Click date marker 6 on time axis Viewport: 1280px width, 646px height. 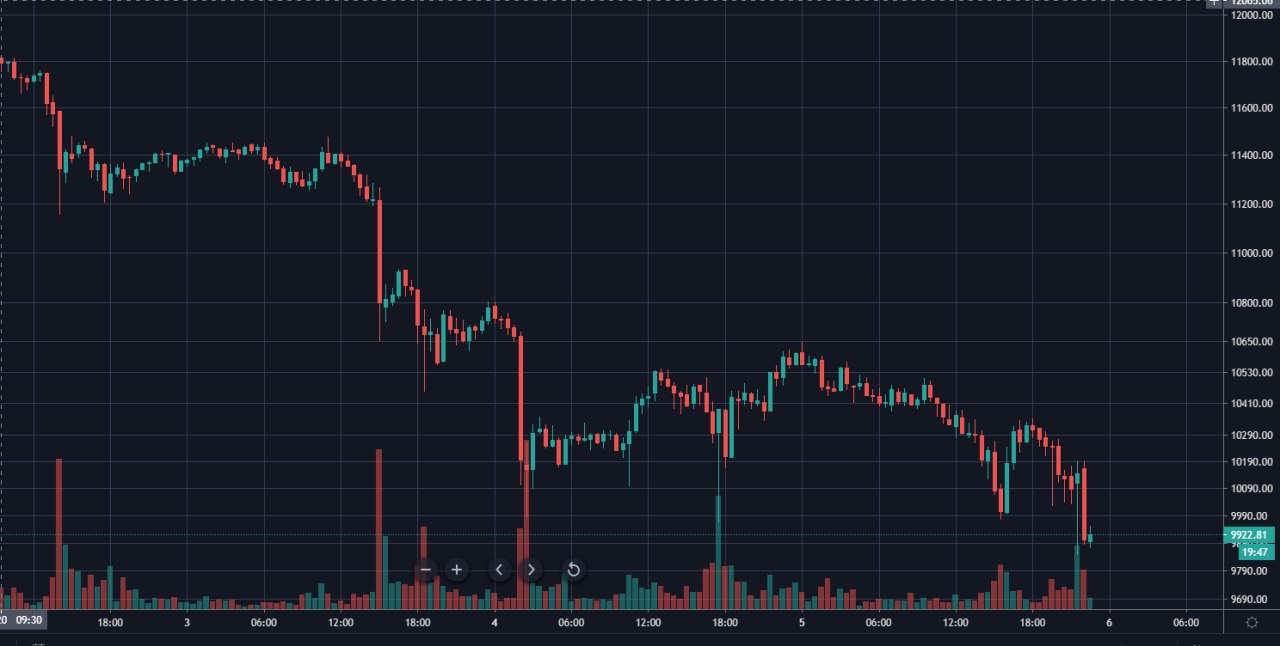(x=1109, y=622)
